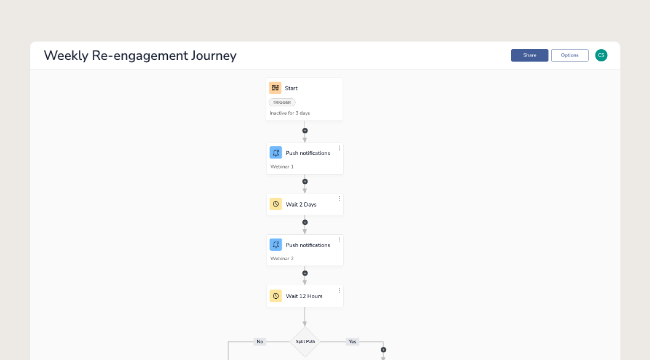
Task: Open the second Push notifications node options menu
Action: tap(339, 240)
